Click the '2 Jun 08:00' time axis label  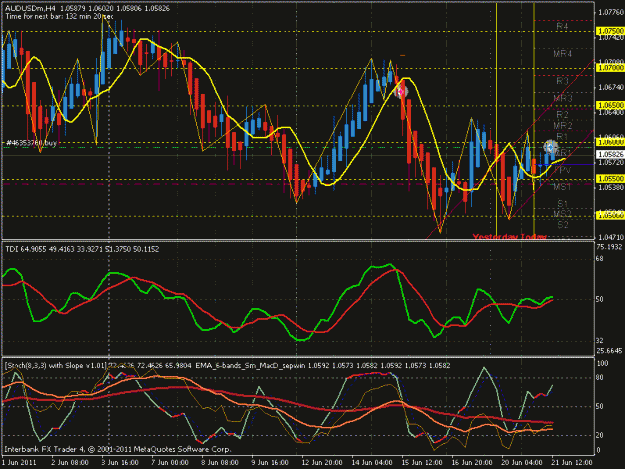pyautogui.click(x=70, y=463)
